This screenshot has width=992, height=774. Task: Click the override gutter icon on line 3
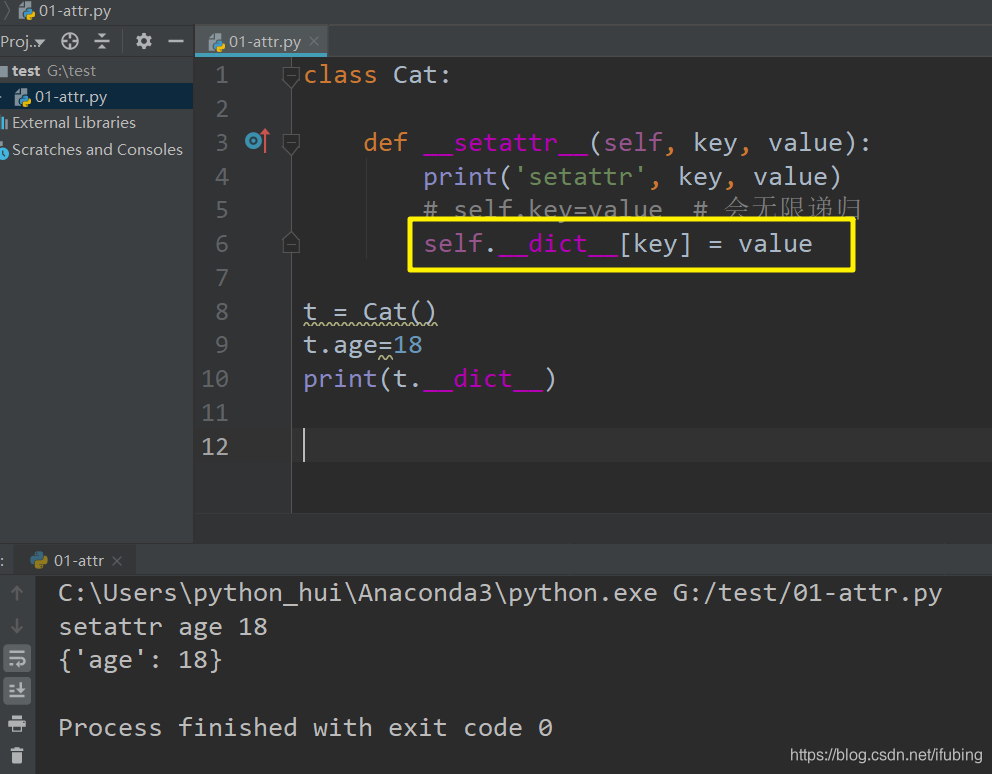[x=257, y=141]
